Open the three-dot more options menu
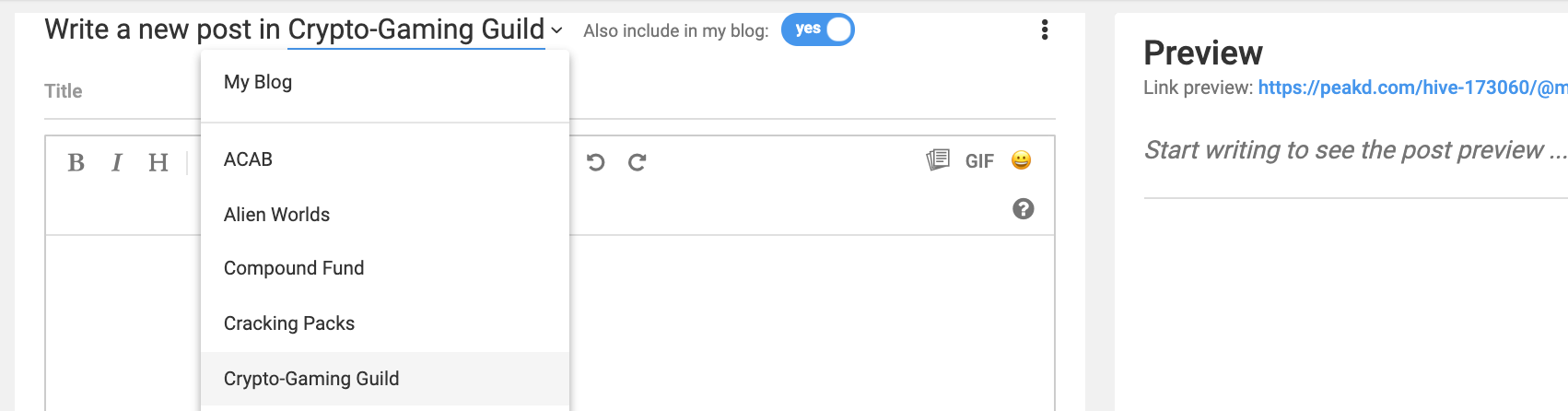Viewport: 1568px width, 411px height. (1045, 29)
